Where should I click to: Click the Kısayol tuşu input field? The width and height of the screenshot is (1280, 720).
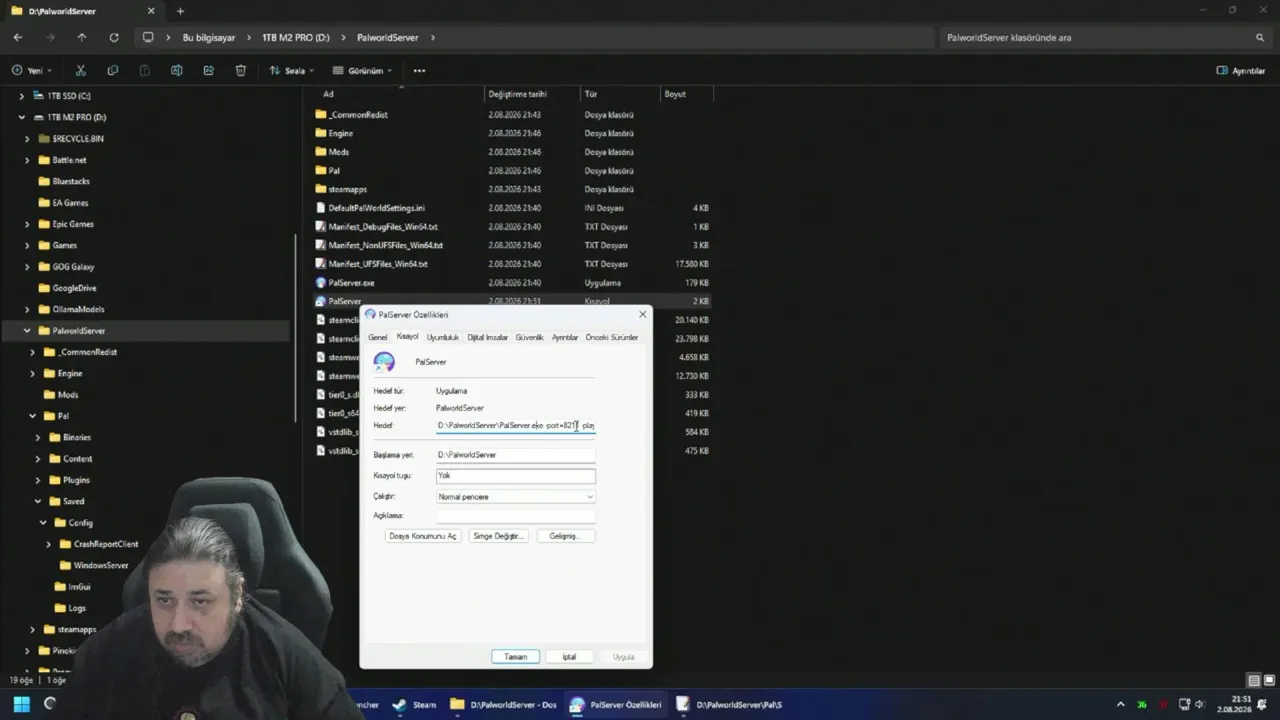pos(516,476)
